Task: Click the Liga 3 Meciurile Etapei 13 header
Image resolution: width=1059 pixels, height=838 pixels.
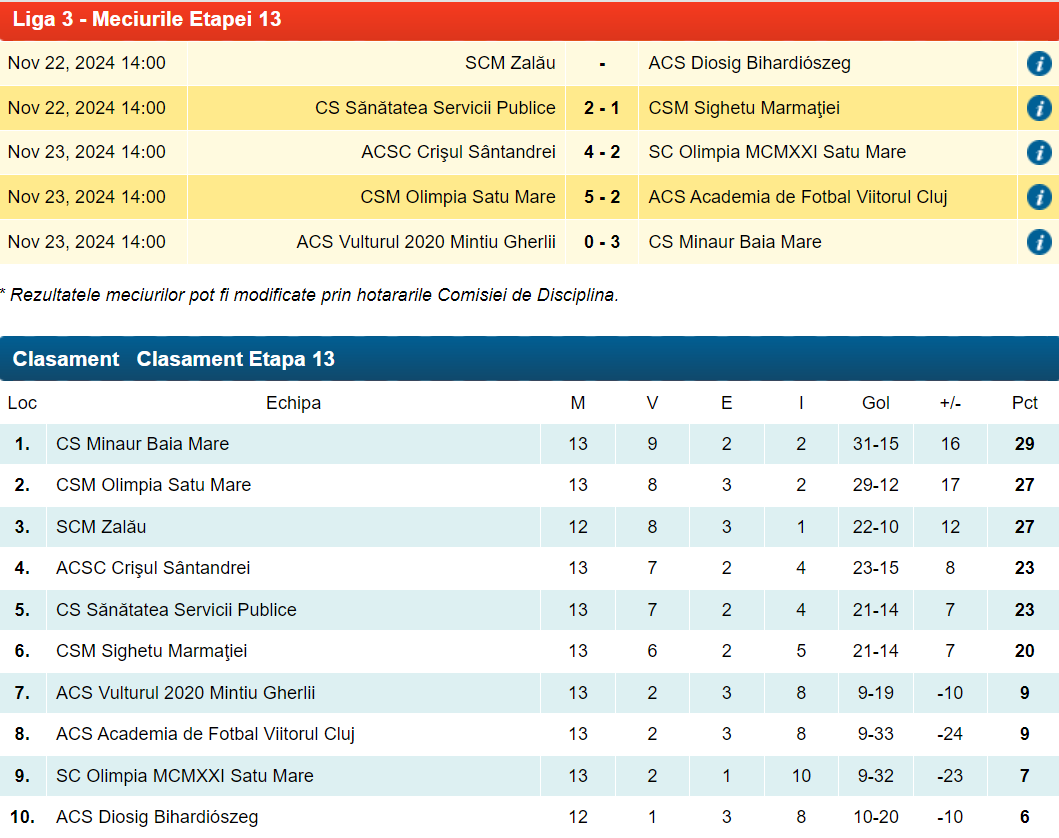Action: point(147,20)
